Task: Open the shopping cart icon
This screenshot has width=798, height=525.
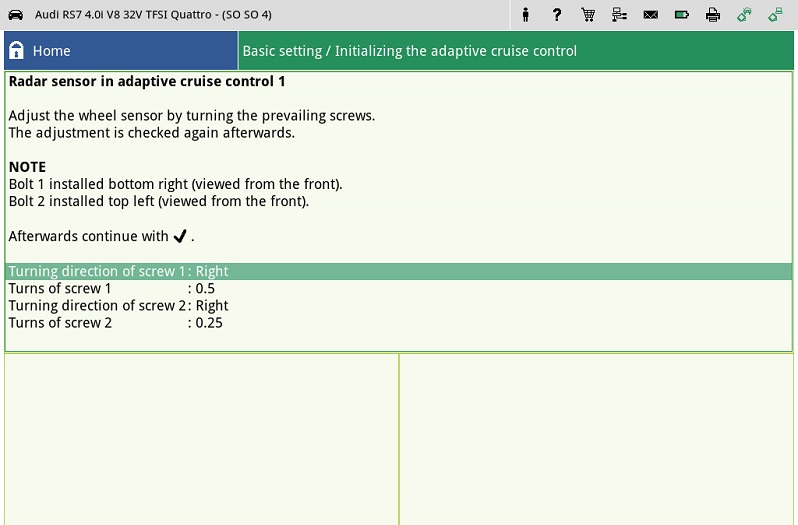Action: pos(588,15)
